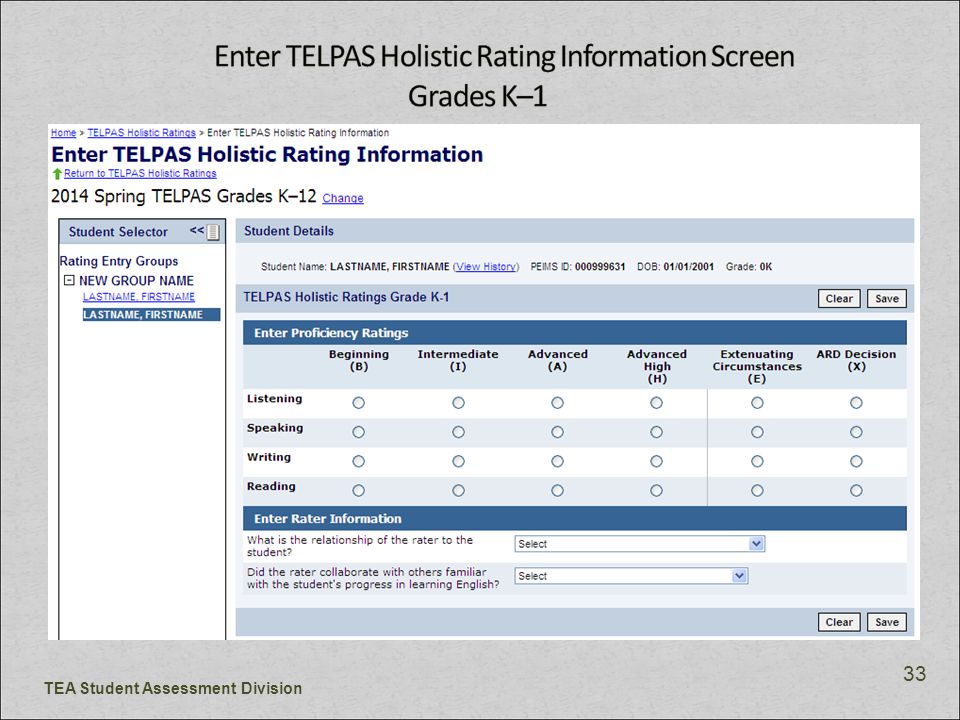The image size is (960, 720).
Task: Collapse NEW GROUP NAME tree node
Action: point(69,280)
